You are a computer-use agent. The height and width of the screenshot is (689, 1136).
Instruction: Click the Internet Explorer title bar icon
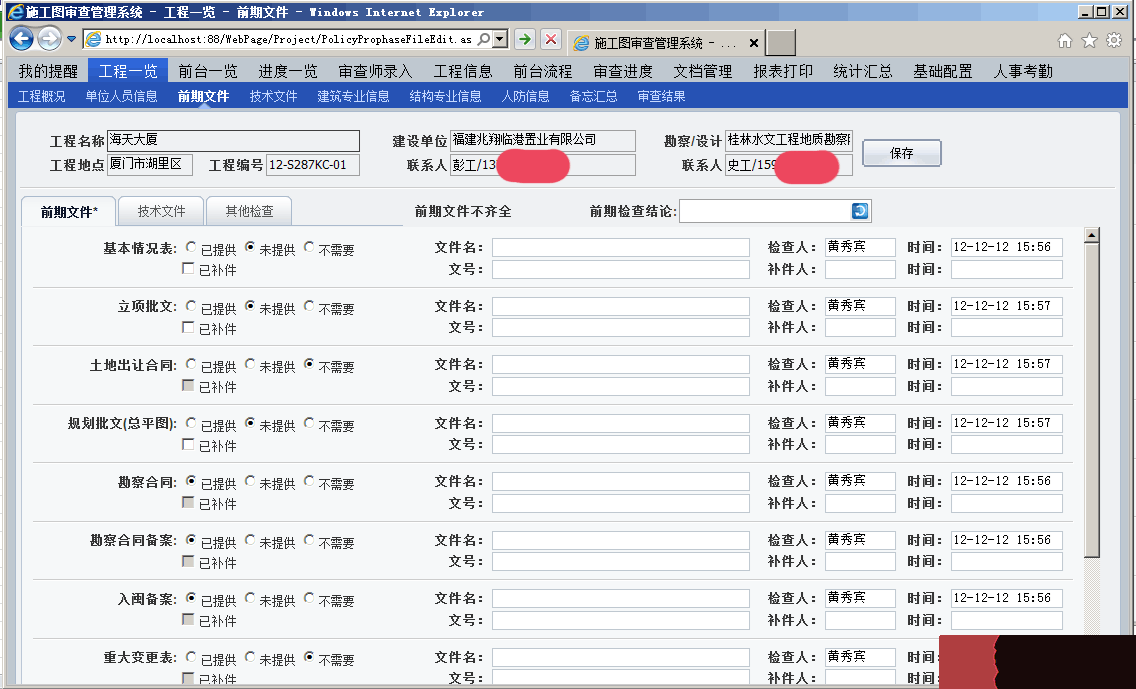(15, 12)
